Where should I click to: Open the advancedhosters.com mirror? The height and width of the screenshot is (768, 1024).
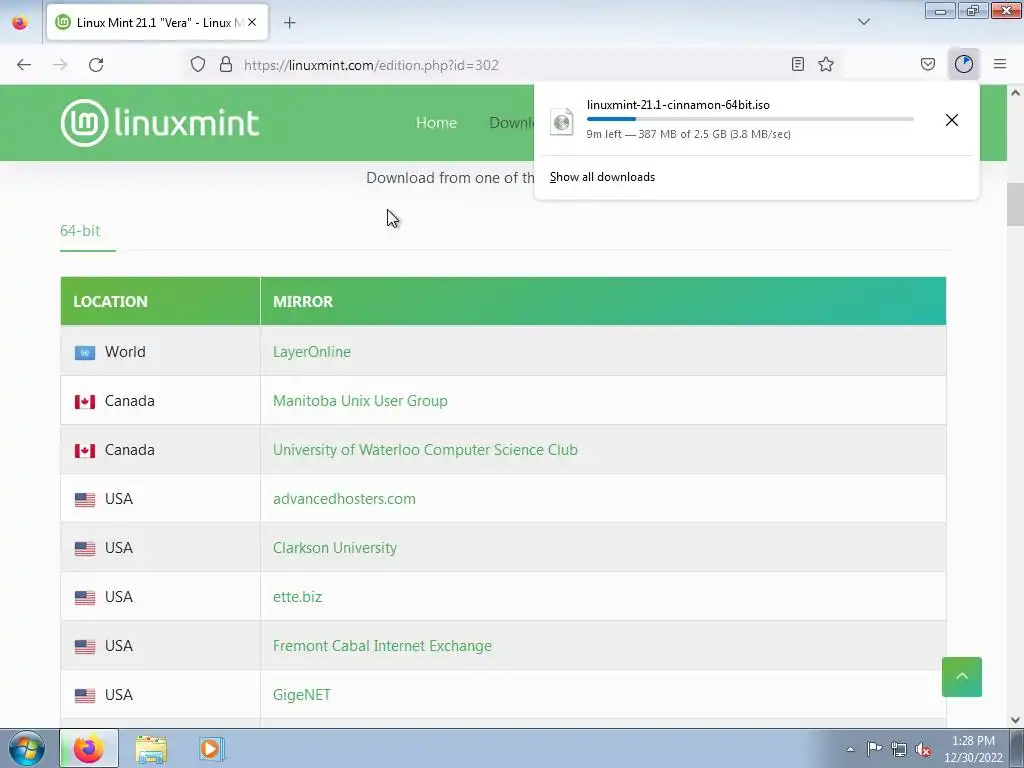344,498
